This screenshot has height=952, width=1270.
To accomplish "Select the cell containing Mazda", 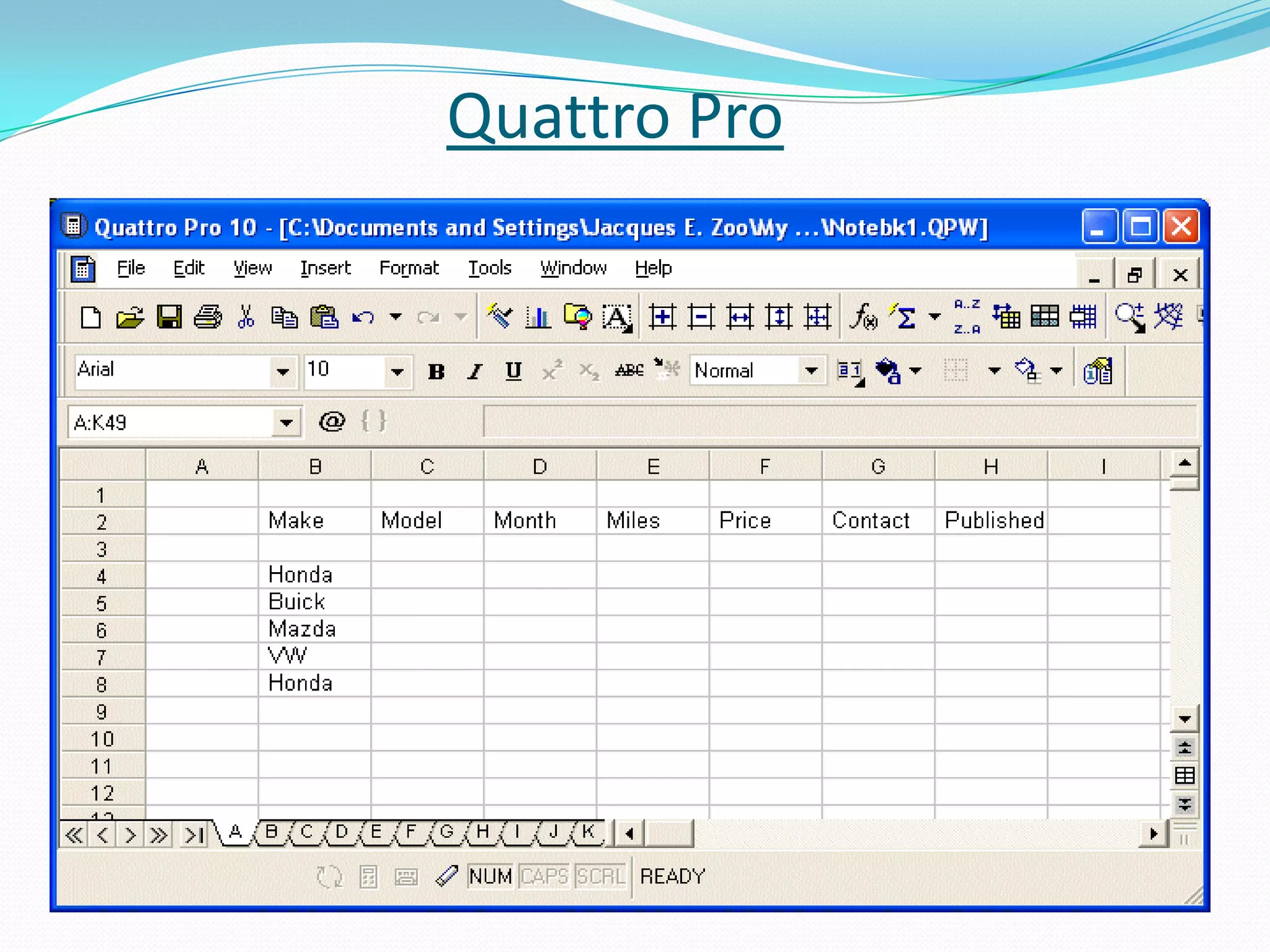I will pos(315,629).
